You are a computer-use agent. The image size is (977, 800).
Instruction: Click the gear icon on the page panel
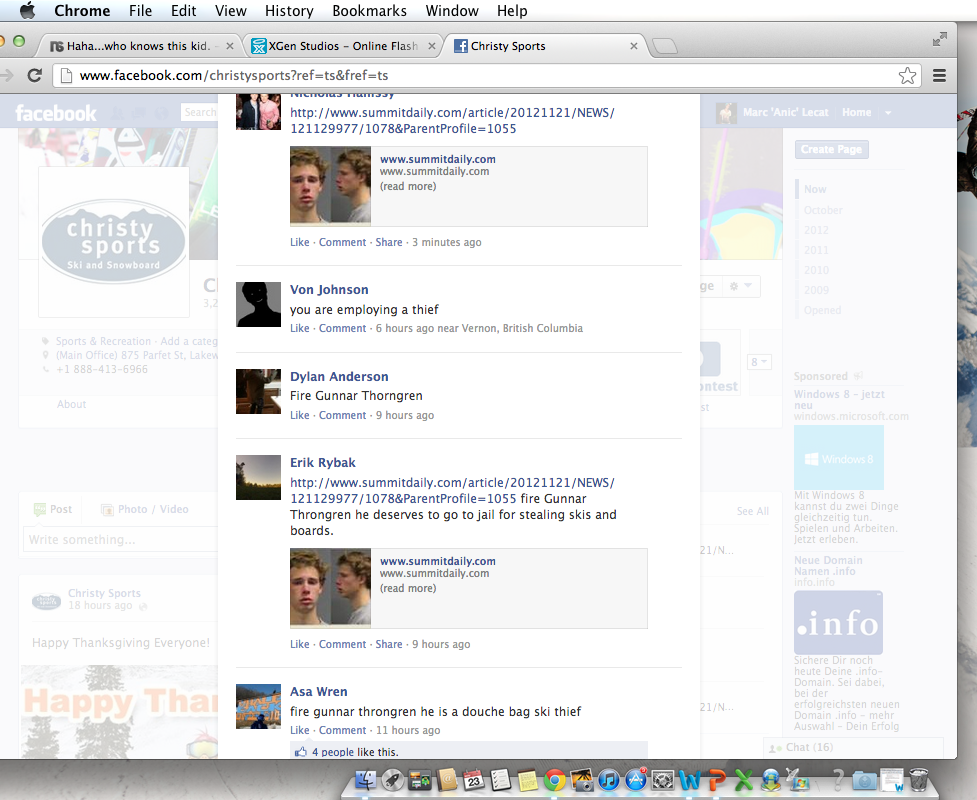[734, 286]
